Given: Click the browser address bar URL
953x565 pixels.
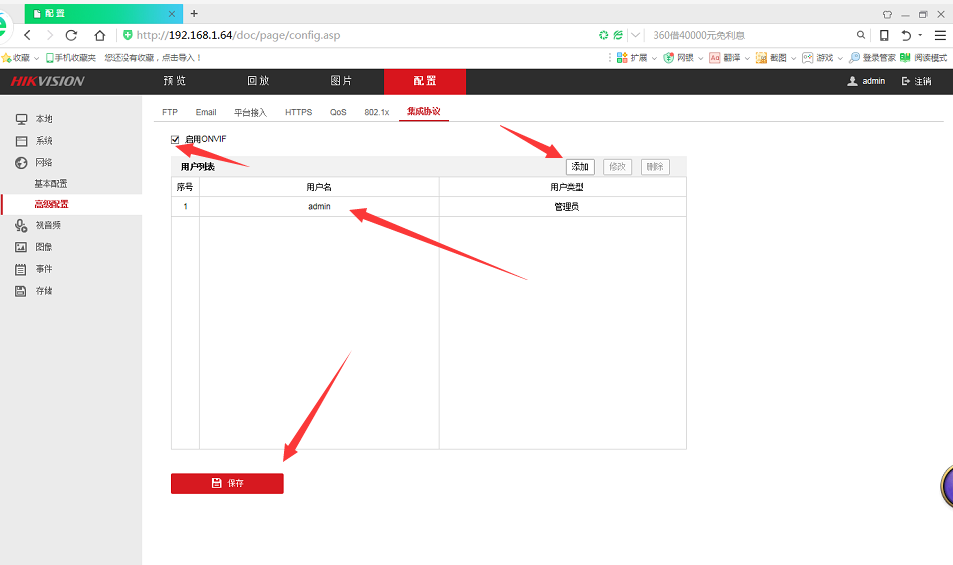Looking at the screenshot, I should click(238, 35).
